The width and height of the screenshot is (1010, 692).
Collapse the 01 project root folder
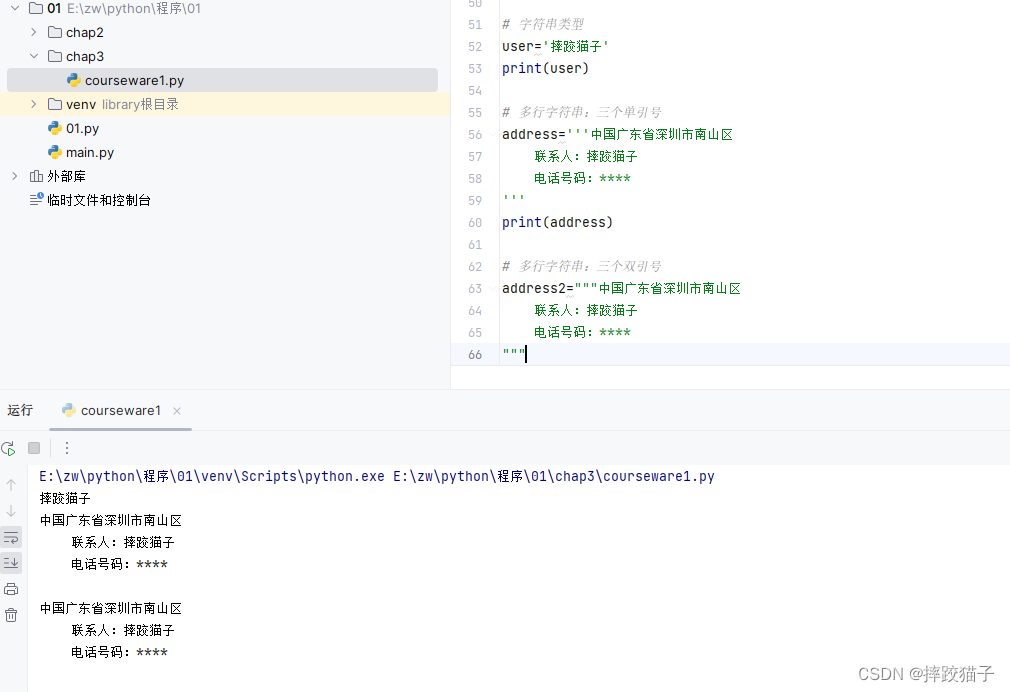point(15,8)
